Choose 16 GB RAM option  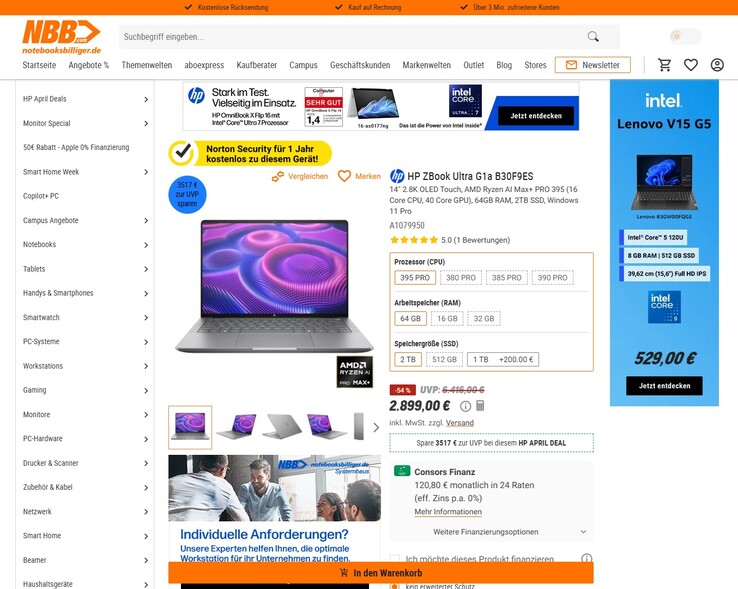(x=447, y=319)
